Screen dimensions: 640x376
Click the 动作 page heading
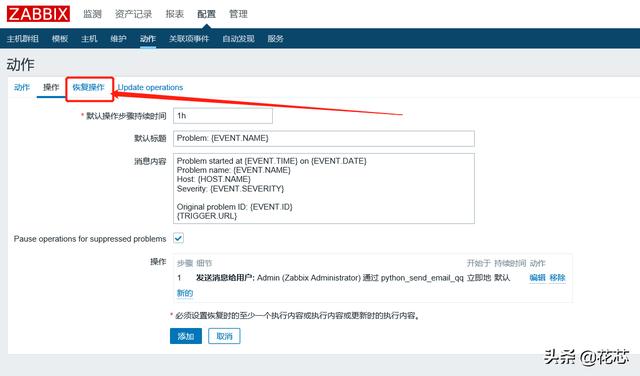(20, 65)
